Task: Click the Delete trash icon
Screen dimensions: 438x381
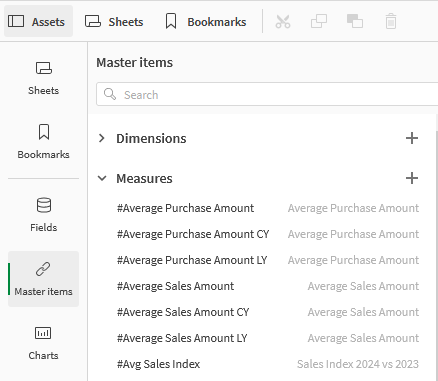Action: 391,22
